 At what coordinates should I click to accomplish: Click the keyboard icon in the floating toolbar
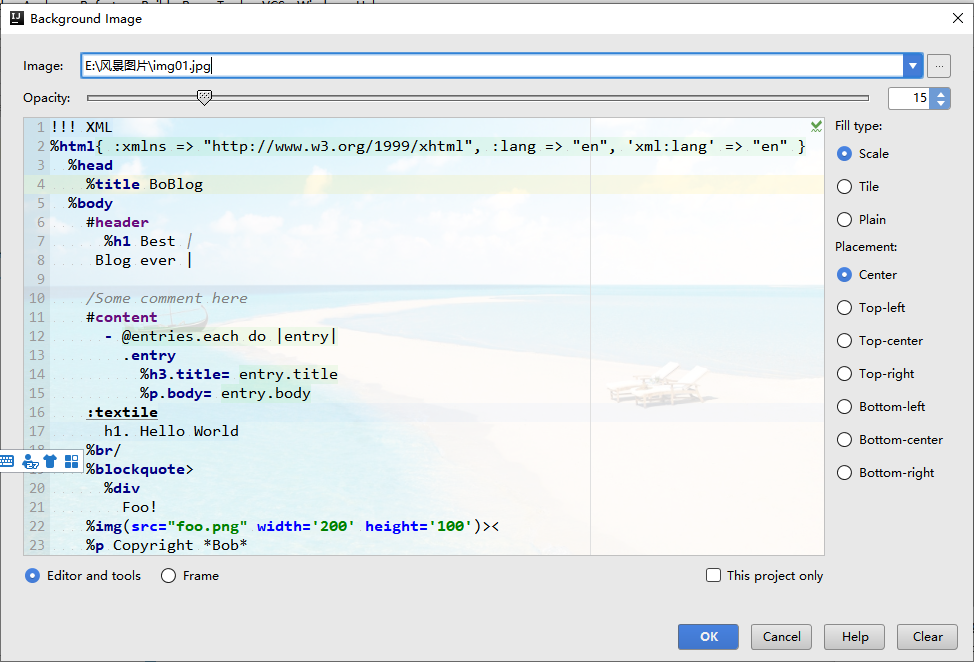point(7,461)
